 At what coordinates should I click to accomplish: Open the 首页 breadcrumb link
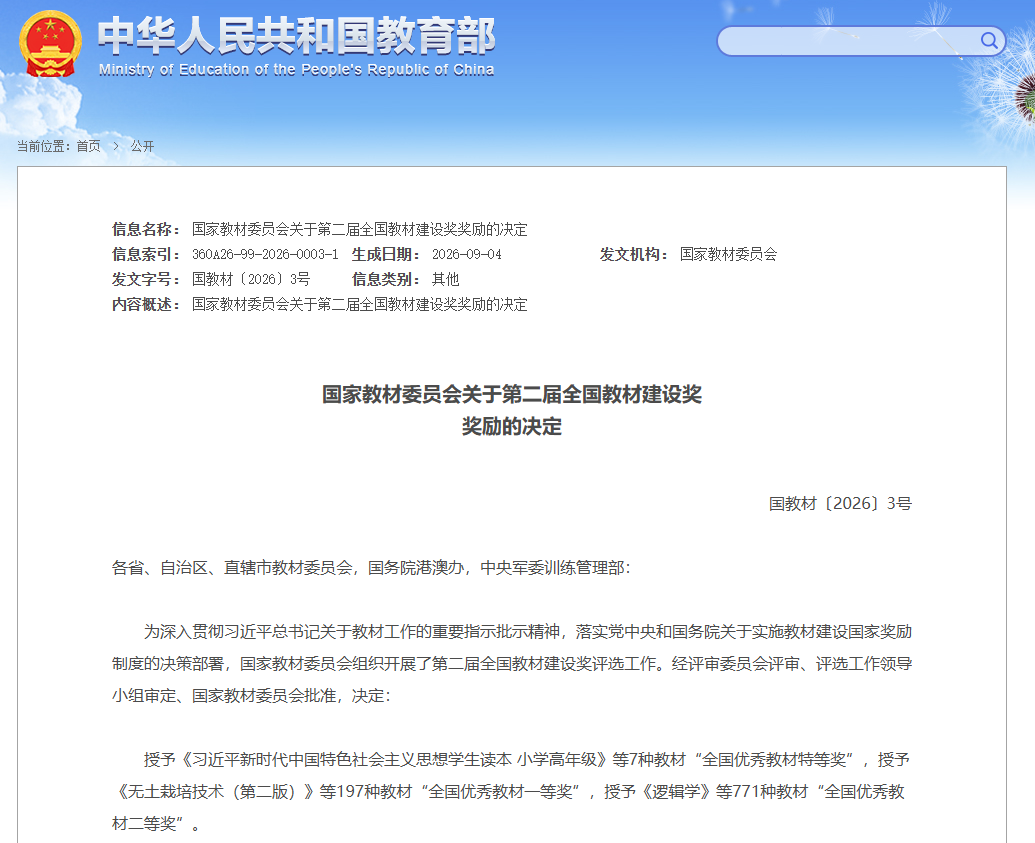[88, 146]
